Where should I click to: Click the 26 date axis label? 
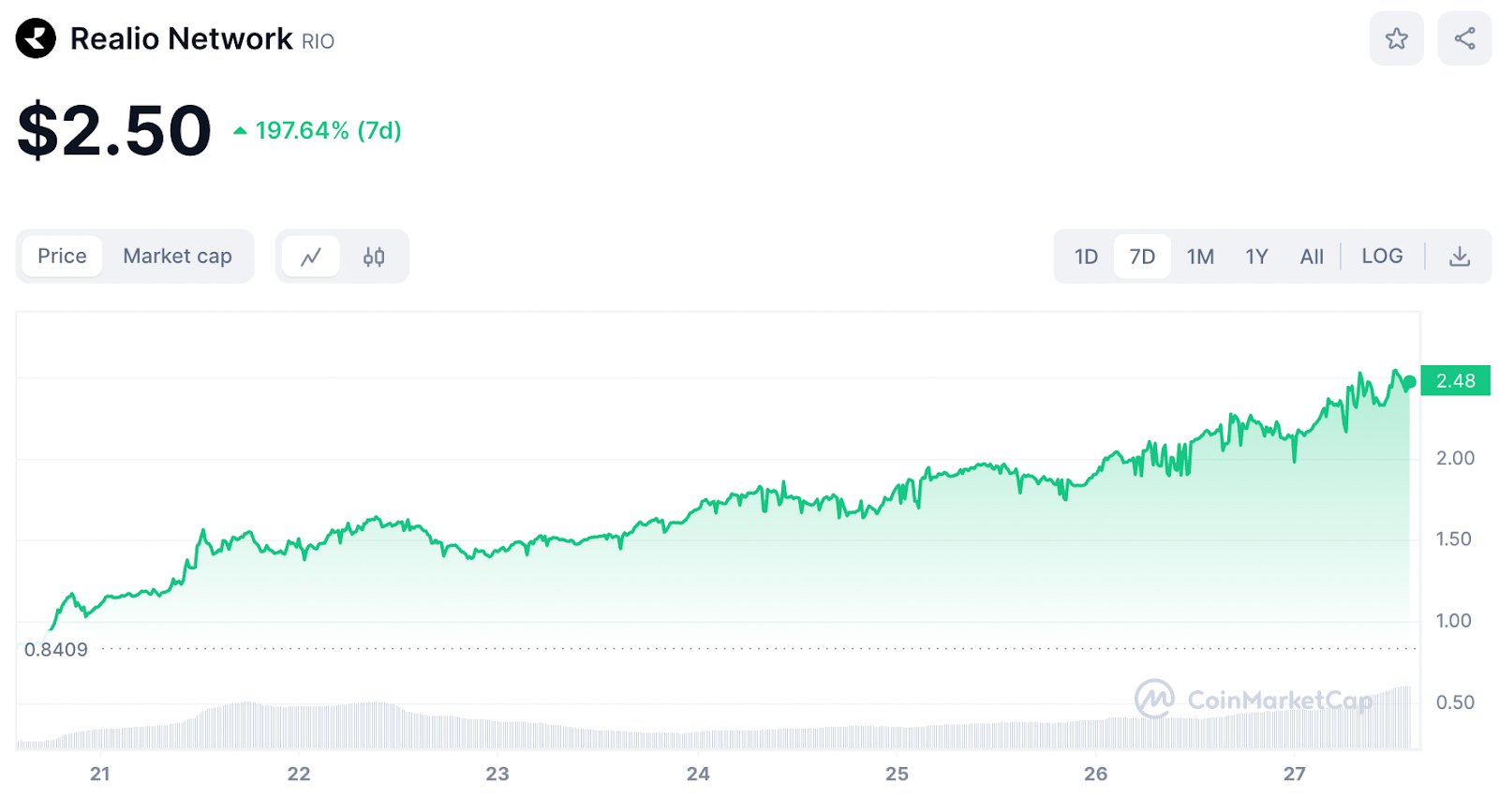[x=1095, y=774]
